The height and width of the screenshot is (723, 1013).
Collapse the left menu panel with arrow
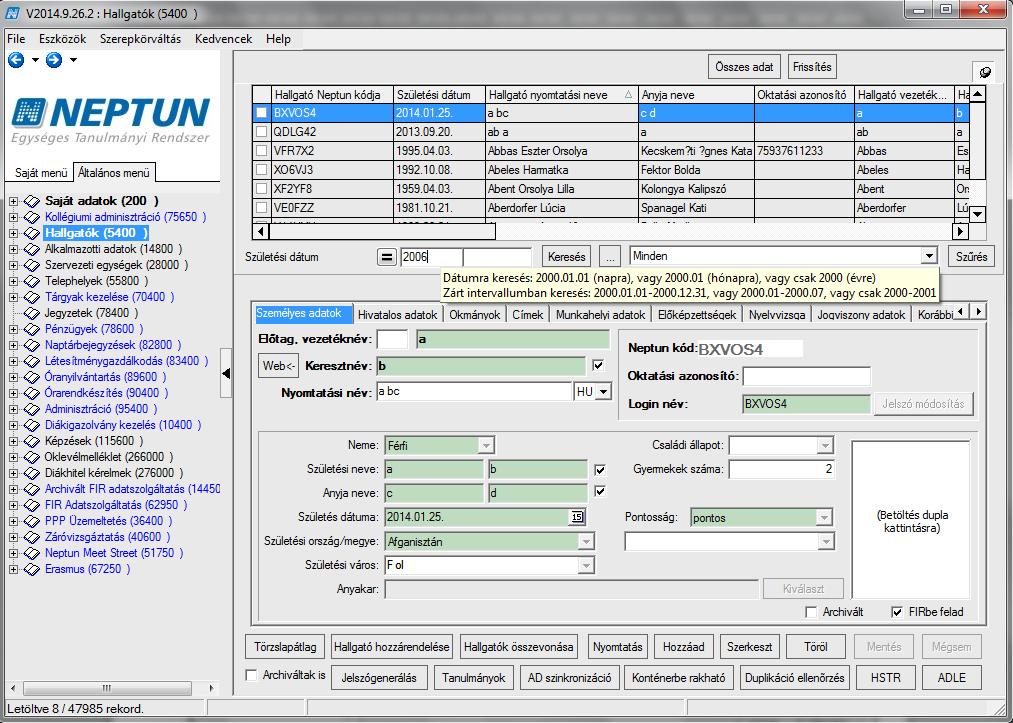226,373
